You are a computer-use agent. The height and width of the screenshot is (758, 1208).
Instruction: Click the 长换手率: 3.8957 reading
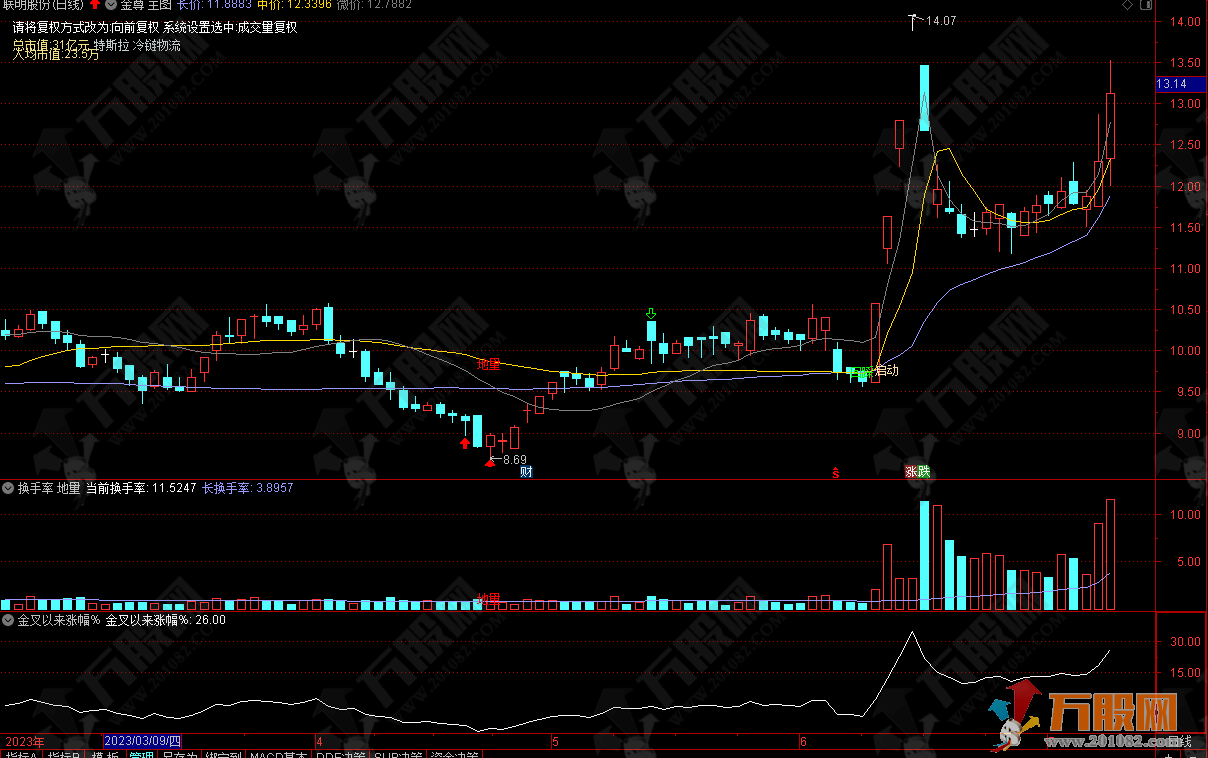[247, 488]
